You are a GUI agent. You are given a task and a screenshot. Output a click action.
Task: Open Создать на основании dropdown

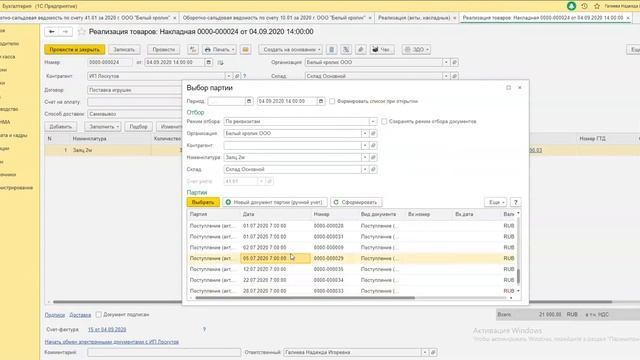tap(291, 49)
